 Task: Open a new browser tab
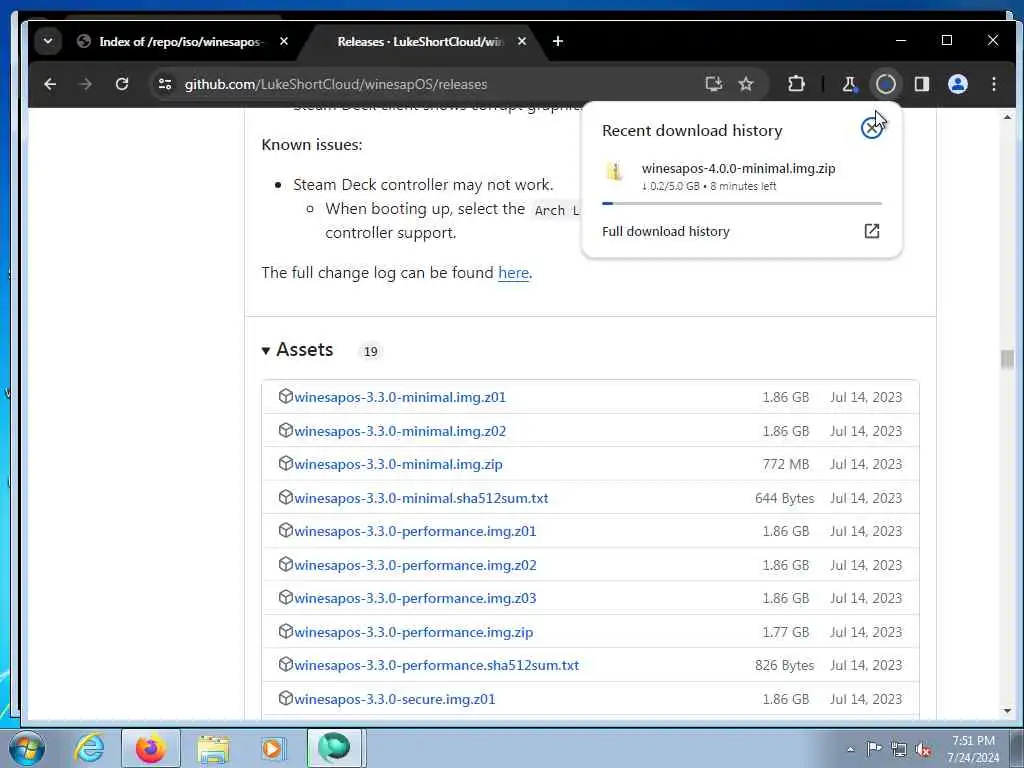coord(558,41)
